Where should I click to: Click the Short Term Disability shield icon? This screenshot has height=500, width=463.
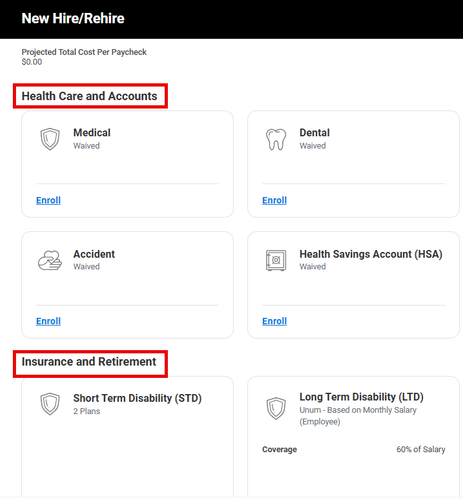tap(50, 404)
